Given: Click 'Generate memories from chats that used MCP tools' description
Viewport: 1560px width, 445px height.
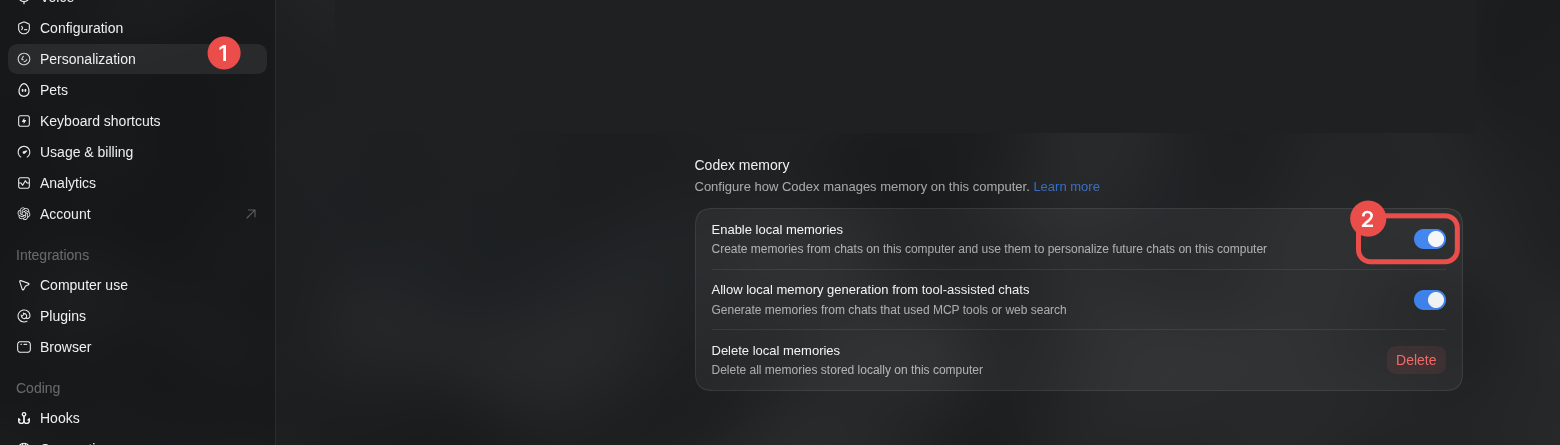Looking at the screenshot, I should (x=889, y=310).
